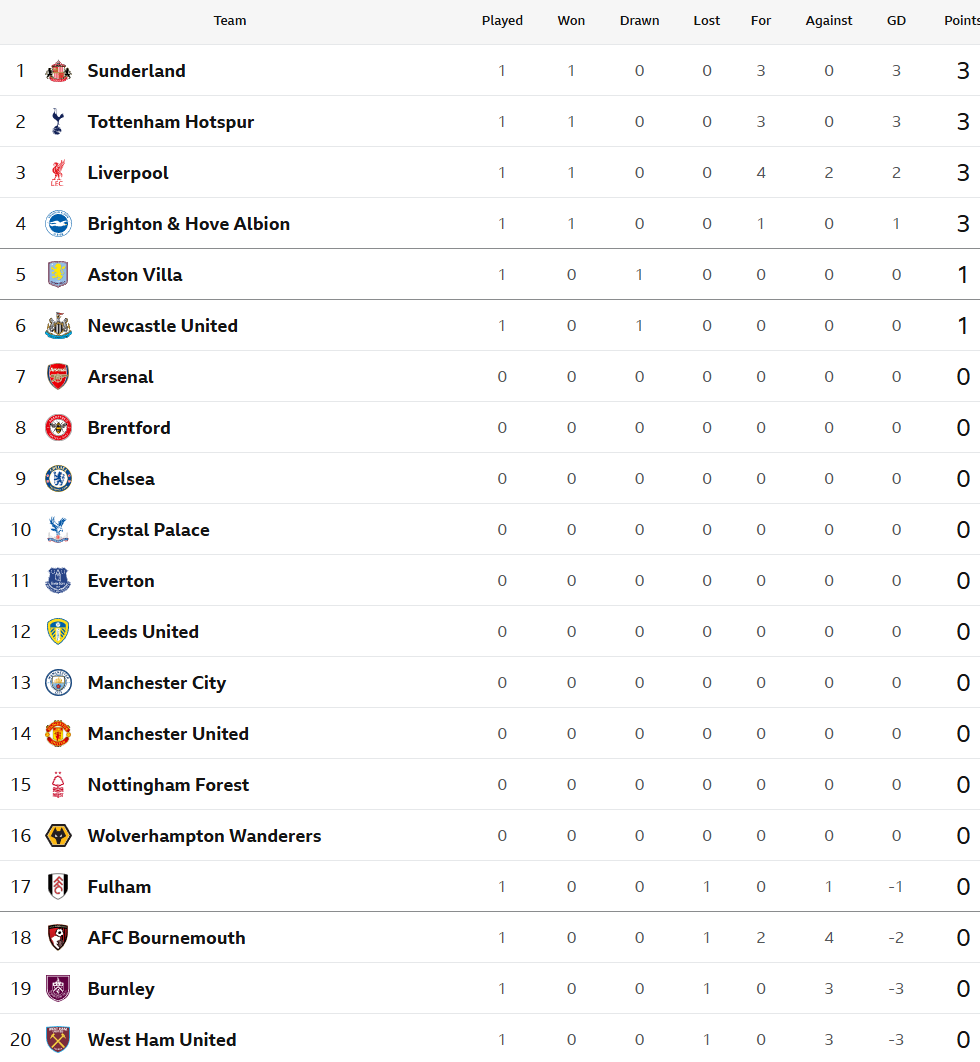Image resolution: width=980 pixels, height=1062 pixels.
Task: Click the Aston Villa crest
Action: tap(58, 274)
